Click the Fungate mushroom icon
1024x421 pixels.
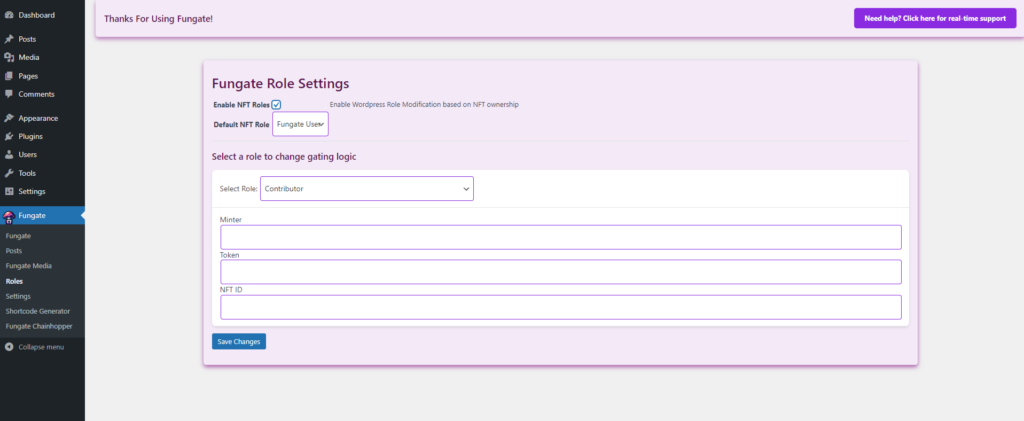(9, 215)
